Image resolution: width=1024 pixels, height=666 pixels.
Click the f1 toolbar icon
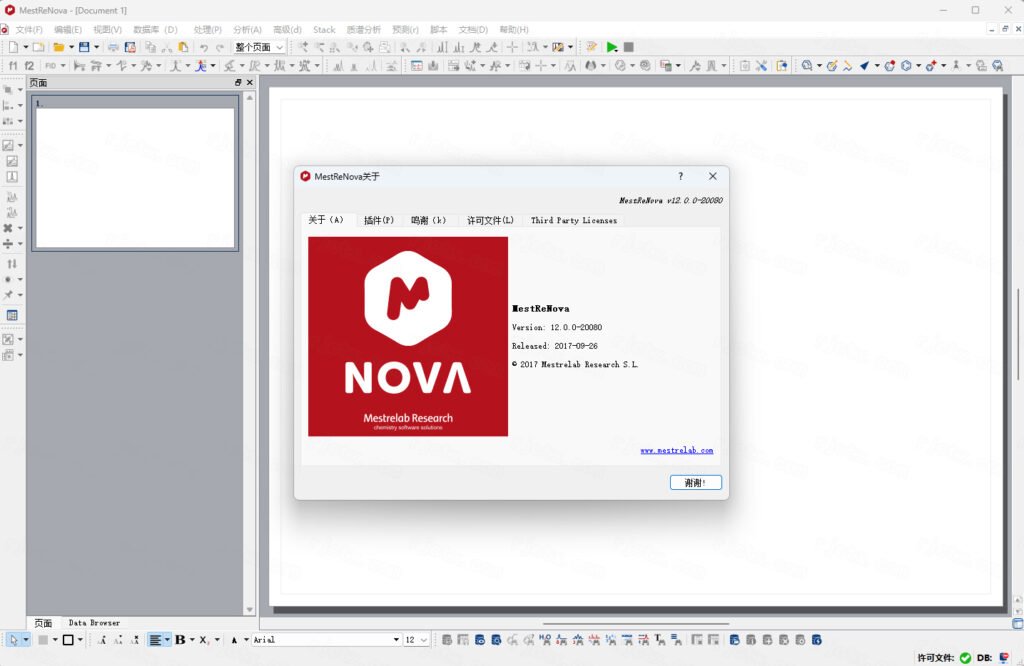click(13, 65)
